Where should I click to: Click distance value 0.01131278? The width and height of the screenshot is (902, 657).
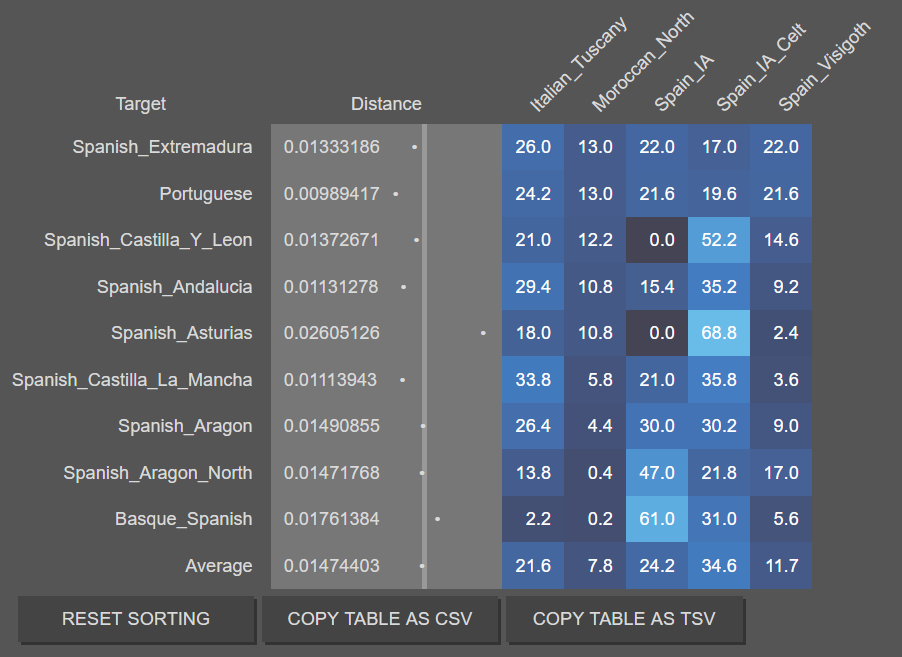[x=331, y=287]
